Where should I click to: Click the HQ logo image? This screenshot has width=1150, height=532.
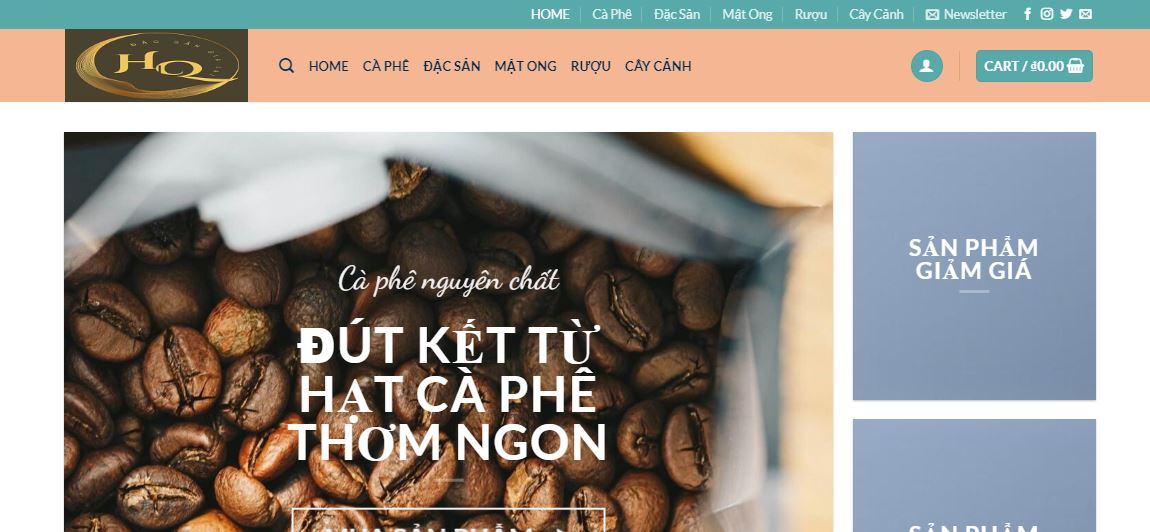tap(156, 65)
